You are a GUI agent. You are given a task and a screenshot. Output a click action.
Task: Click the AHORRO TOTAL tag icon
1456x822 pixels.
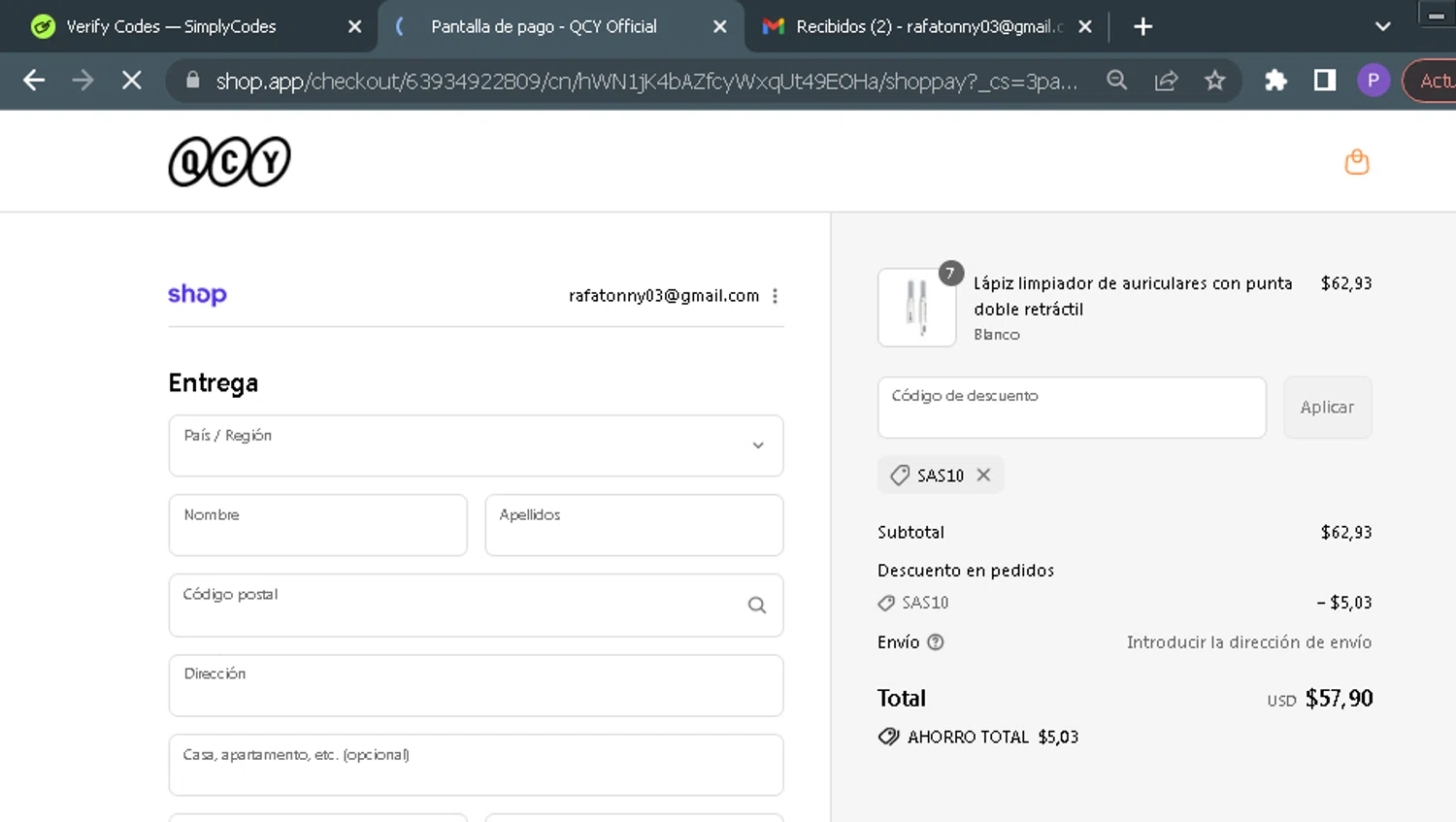tap(888, 737)
